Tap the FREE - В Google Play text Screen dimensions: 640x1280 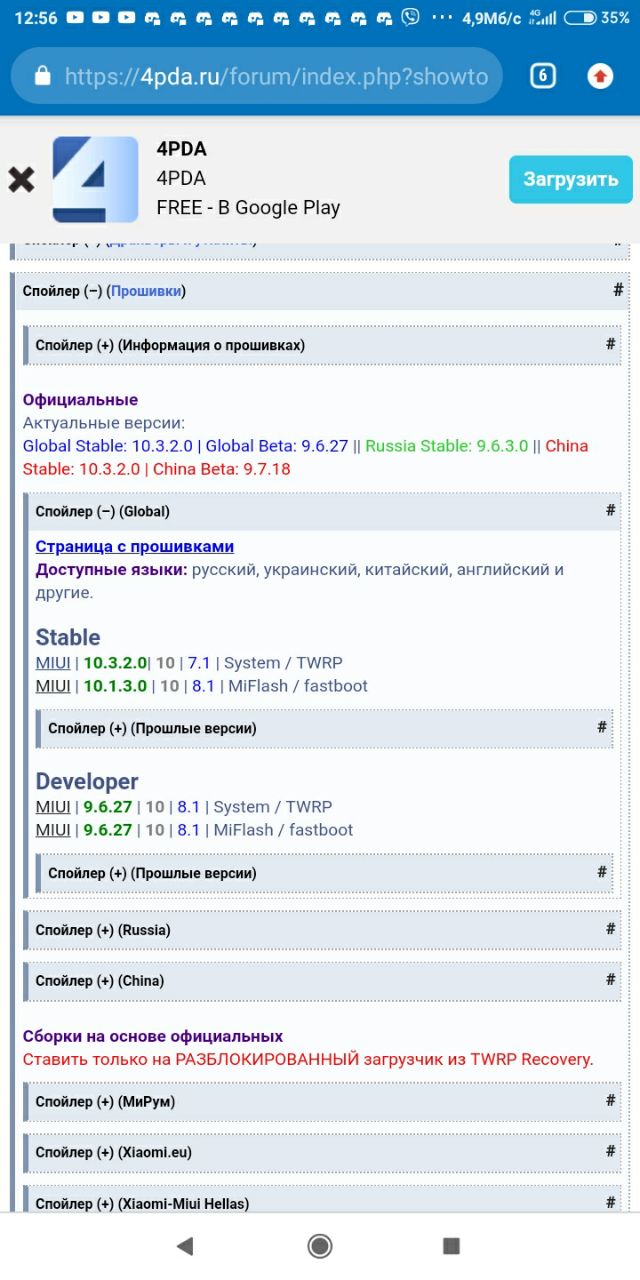[x=248, y=208]
